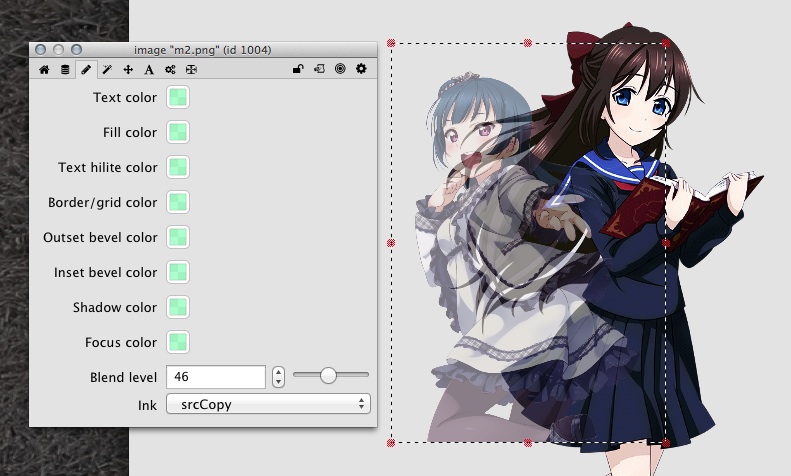The width and height of the screenshot is (791, 476).
Task: Pick the Shadow color swatch
Action: point(178,307)
